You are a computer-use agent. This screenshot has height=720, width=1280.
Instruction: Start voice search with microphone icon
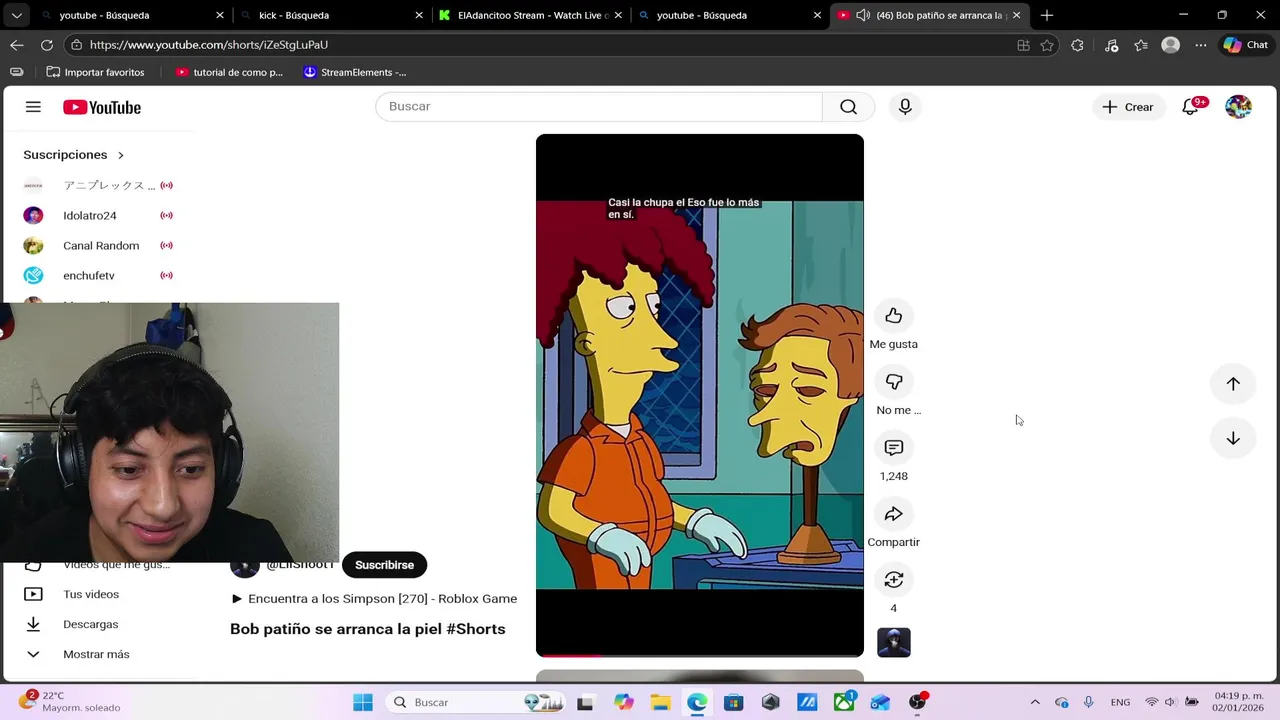[905, 107]
